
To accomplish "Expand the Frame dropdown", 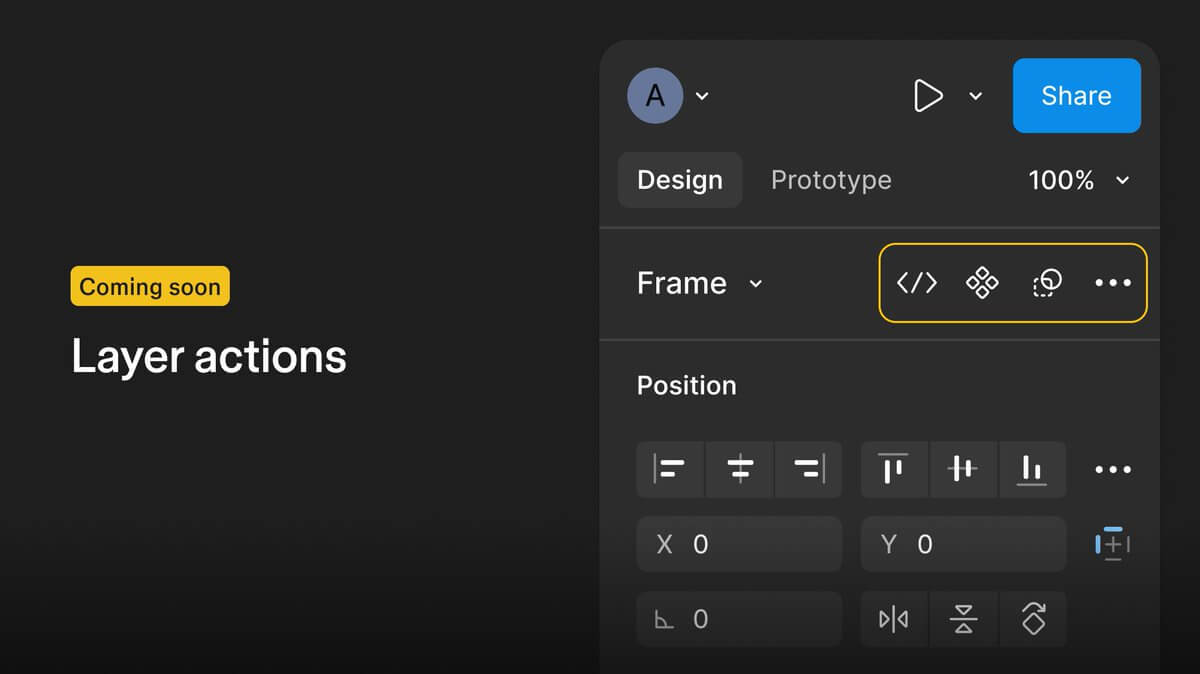I will 757,283.
